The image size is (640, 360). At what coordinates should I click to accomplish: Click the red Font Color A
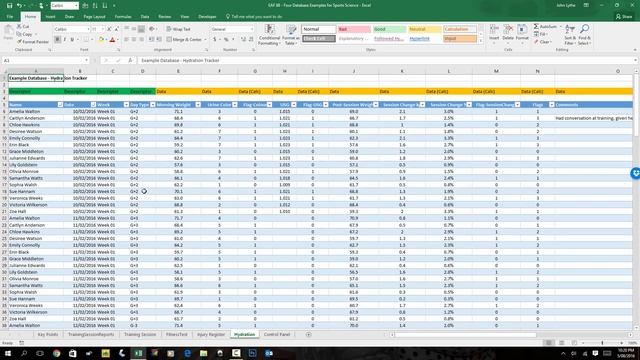112,40
